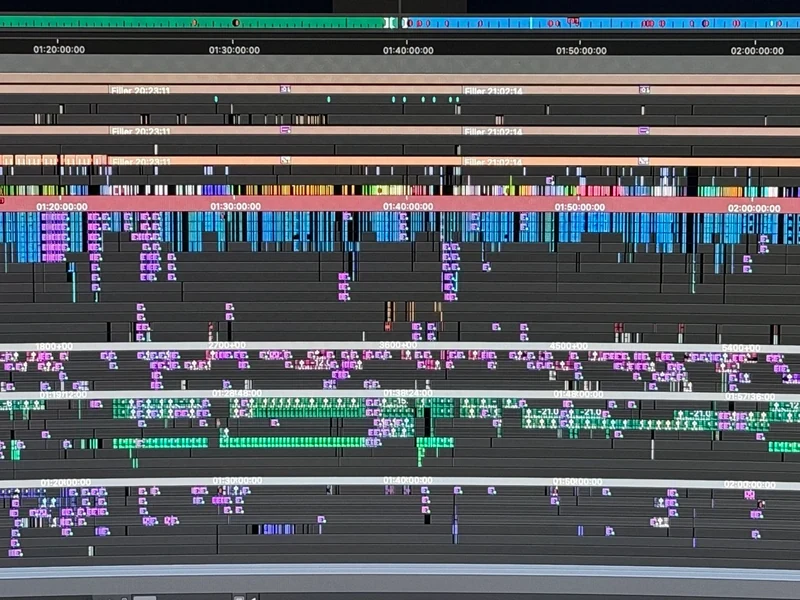Select the 2700+00 footage label

[x=227, y=345]
